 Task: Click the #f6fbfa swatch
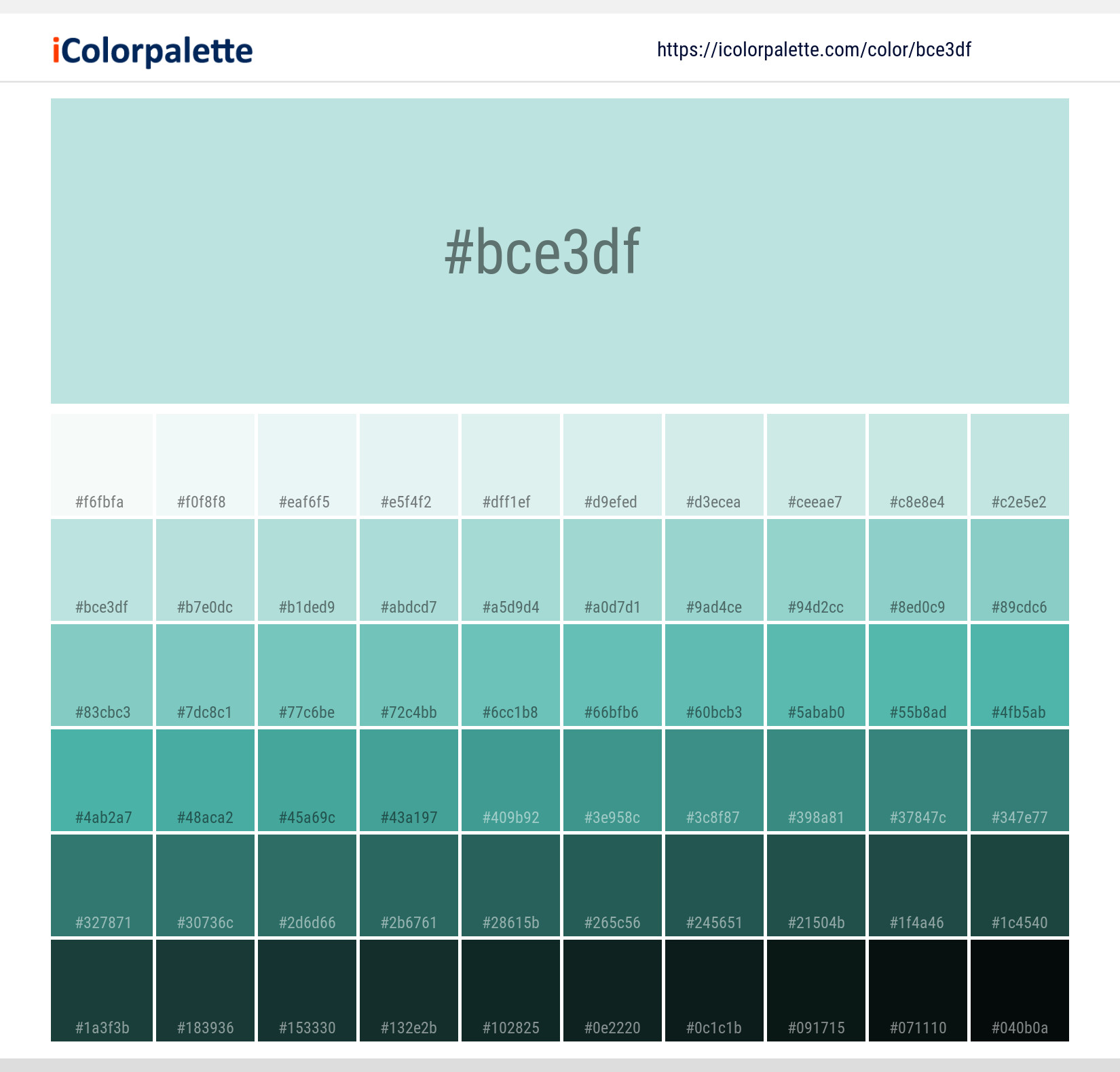point(100,465)
